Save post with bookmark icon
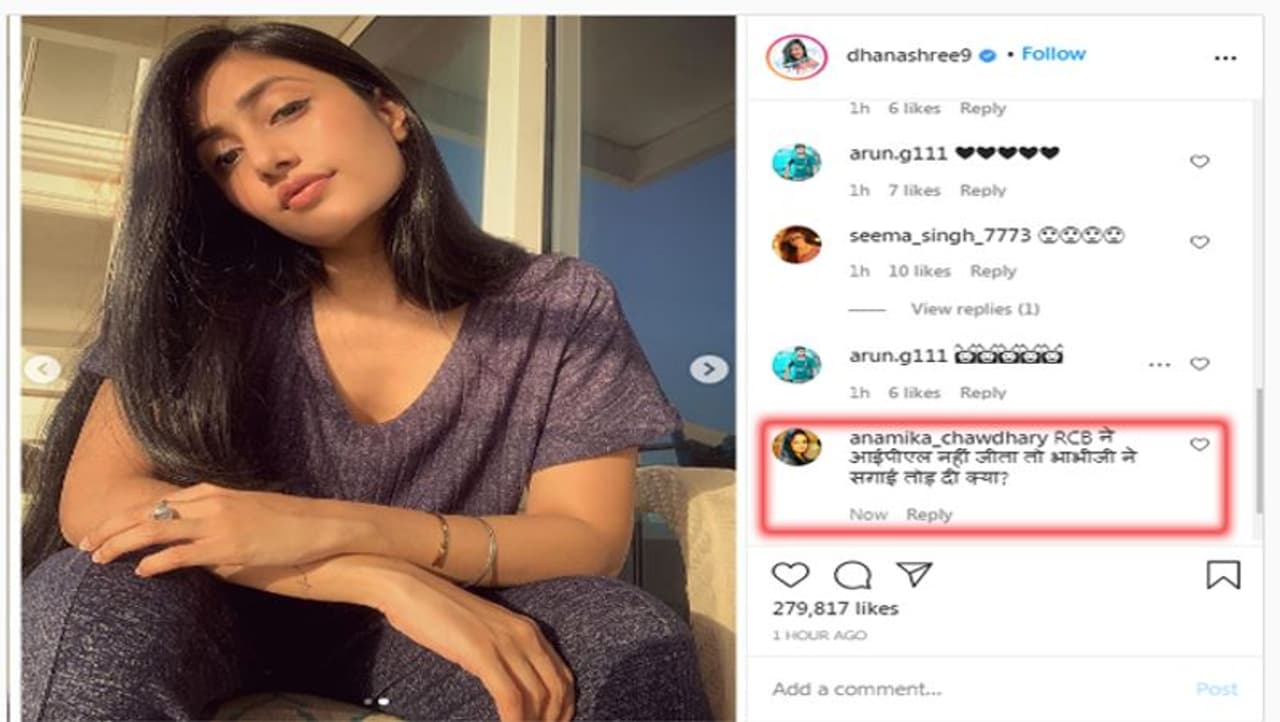 1223,575
